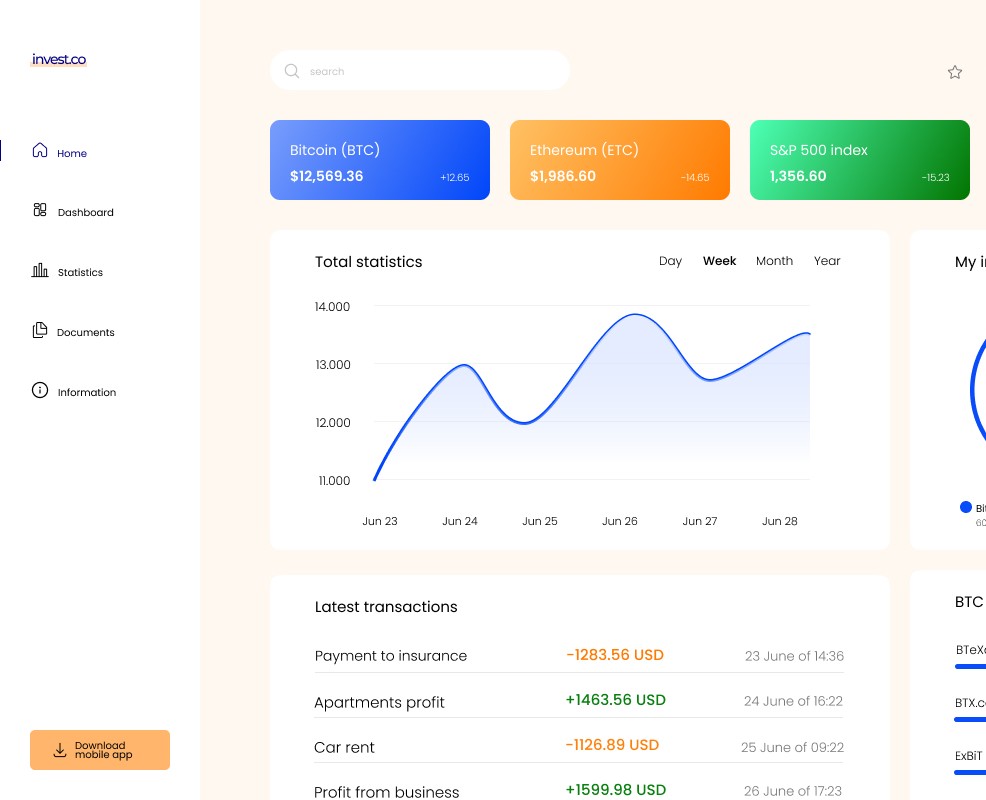Switch chart to Day view

[670, 261]
